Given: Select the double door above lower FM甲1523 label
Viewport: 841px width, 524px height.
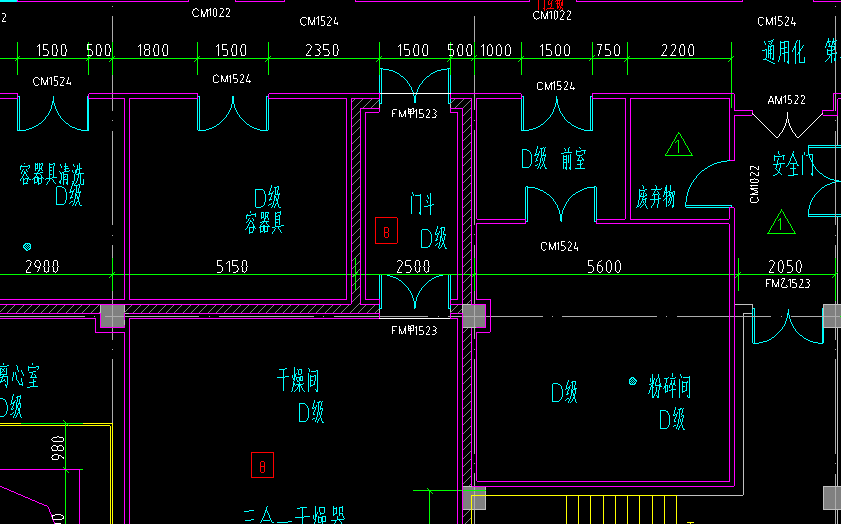Looking at the screenshot, I should [x=415, y=292].
